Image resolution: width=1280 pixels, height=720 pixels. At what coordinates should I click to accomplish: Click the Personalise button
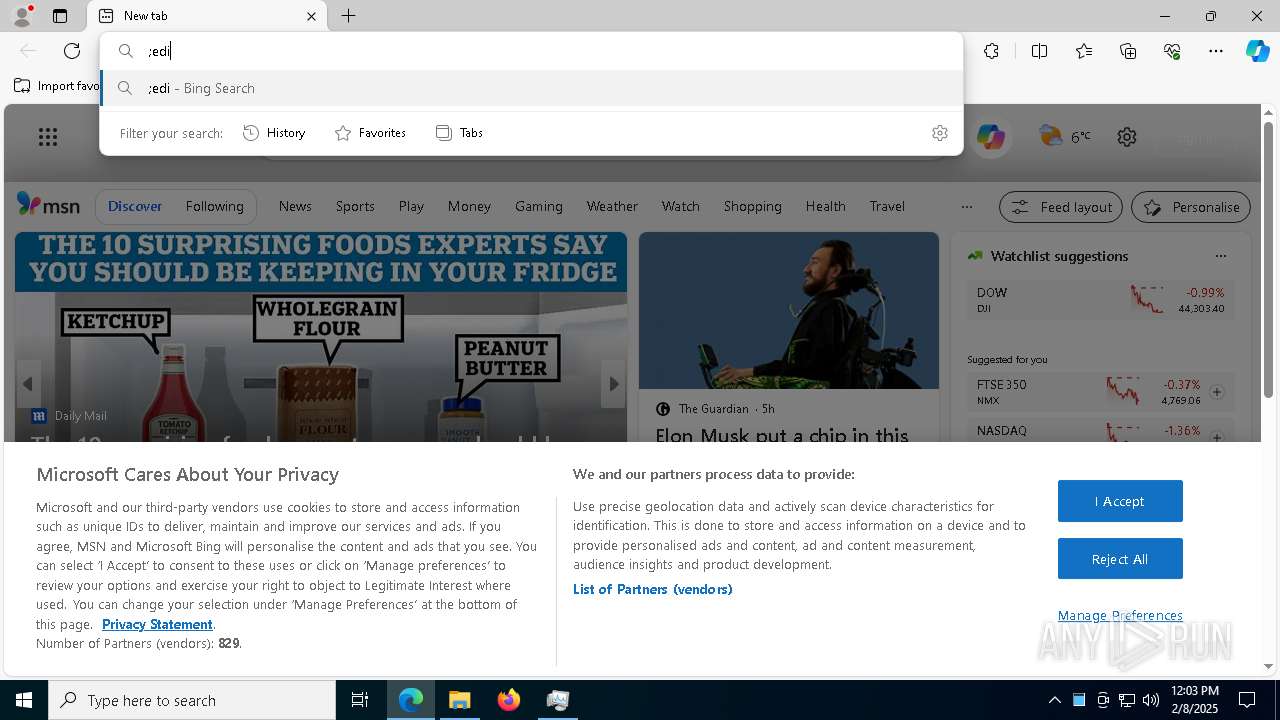pyautogui.click(x=1191, y=207)
